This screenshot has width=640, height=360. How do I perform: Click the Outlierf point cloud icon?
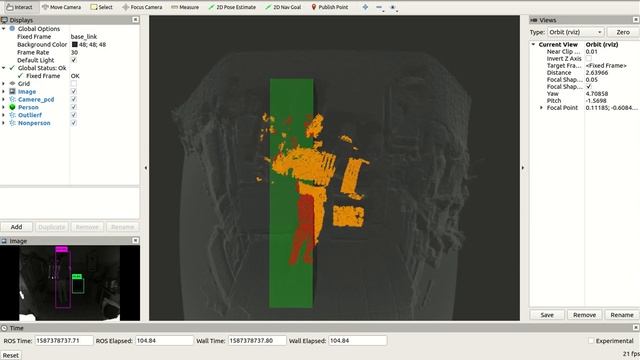[12, 115]
